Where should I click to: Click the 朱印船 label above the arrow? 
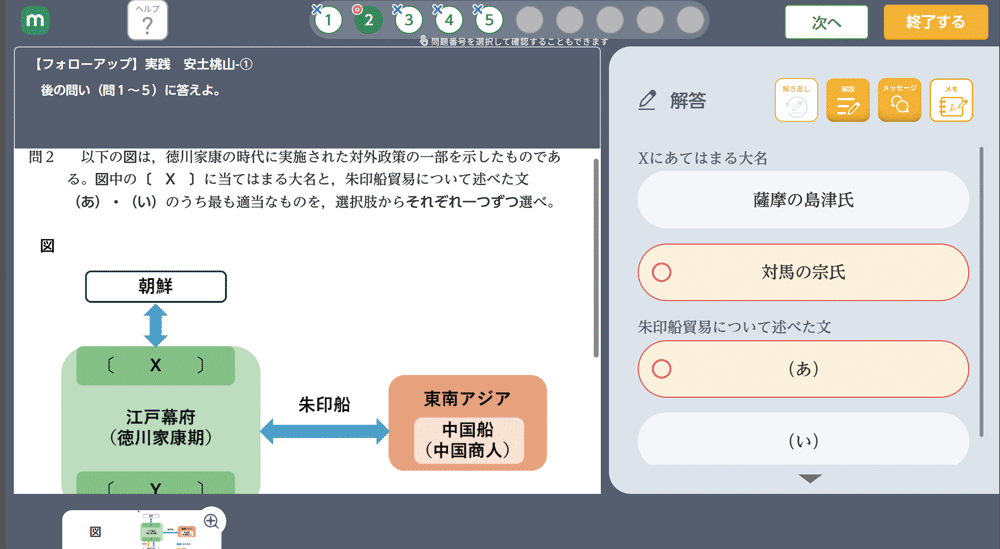324,404
